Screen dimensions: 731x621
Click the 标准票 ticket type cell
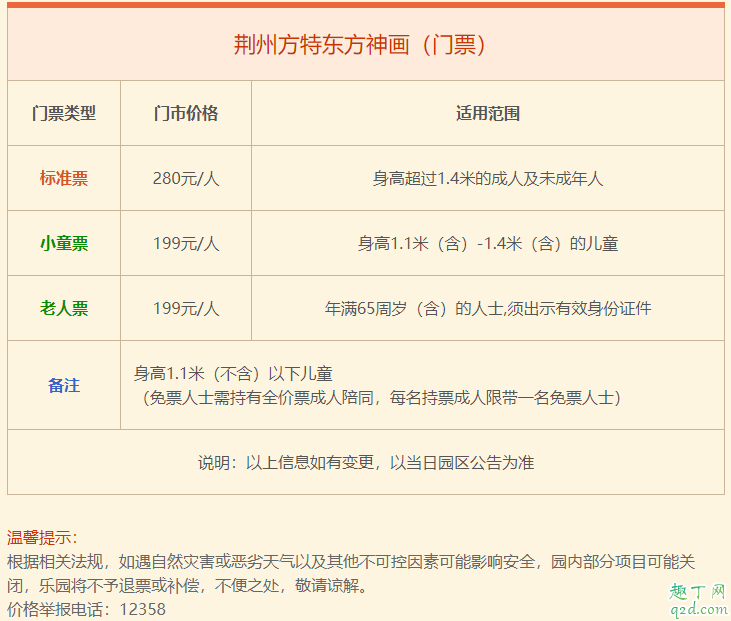point(64,178)
